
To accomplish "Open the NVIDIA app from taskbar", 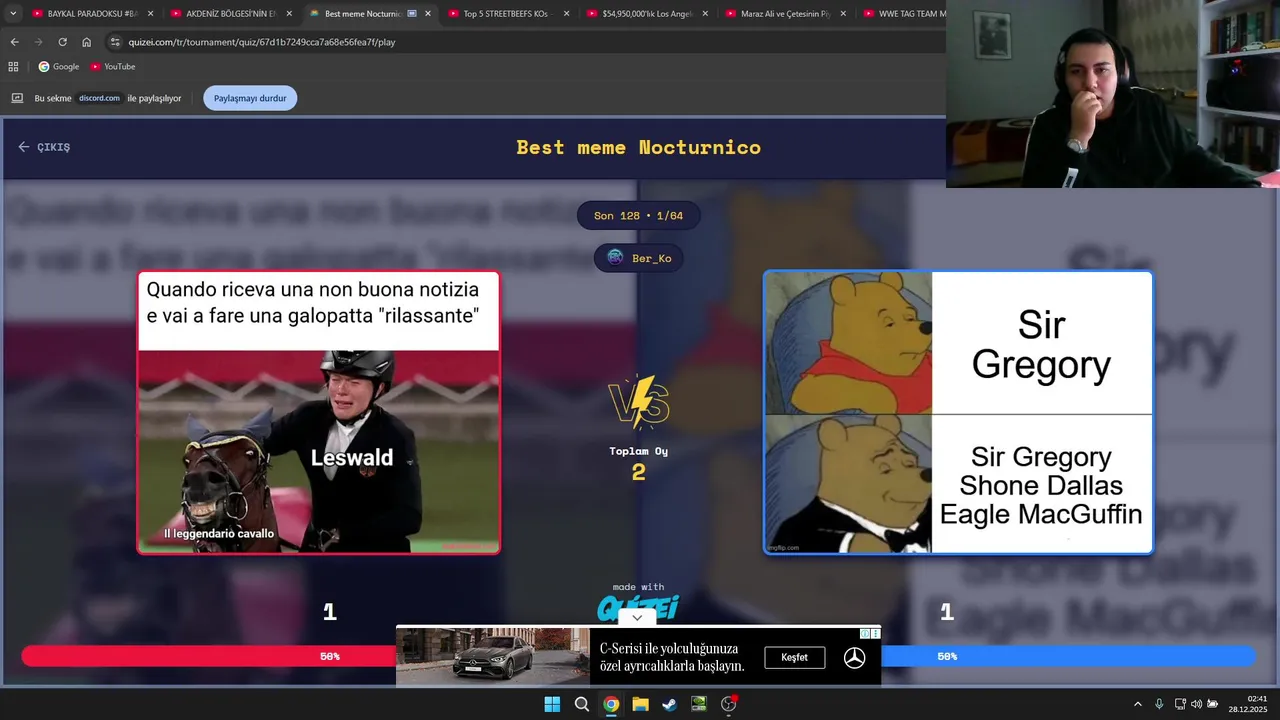I will point(699,704).
